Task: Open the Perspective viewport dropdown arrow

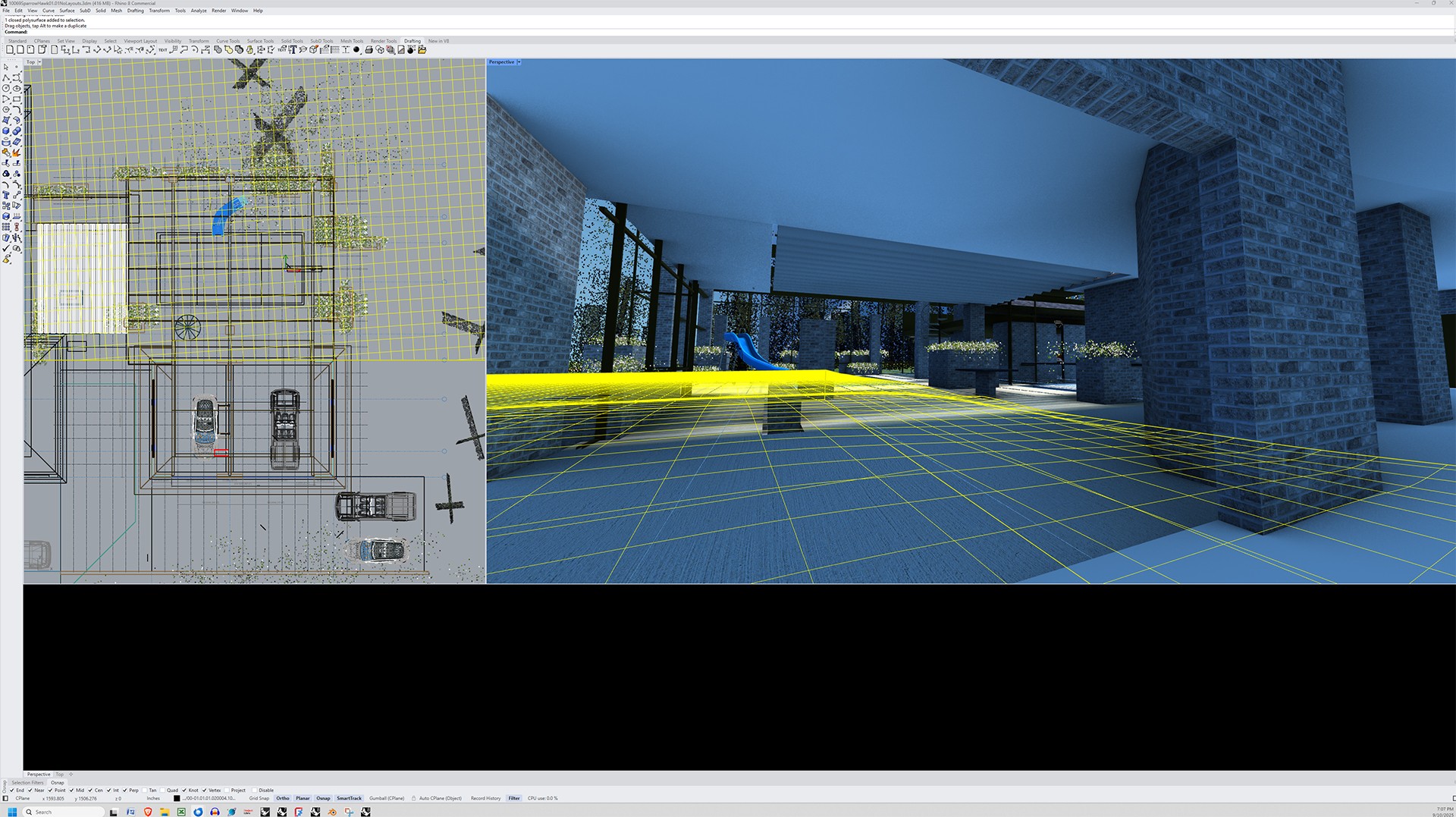Action: click(519, 62)
